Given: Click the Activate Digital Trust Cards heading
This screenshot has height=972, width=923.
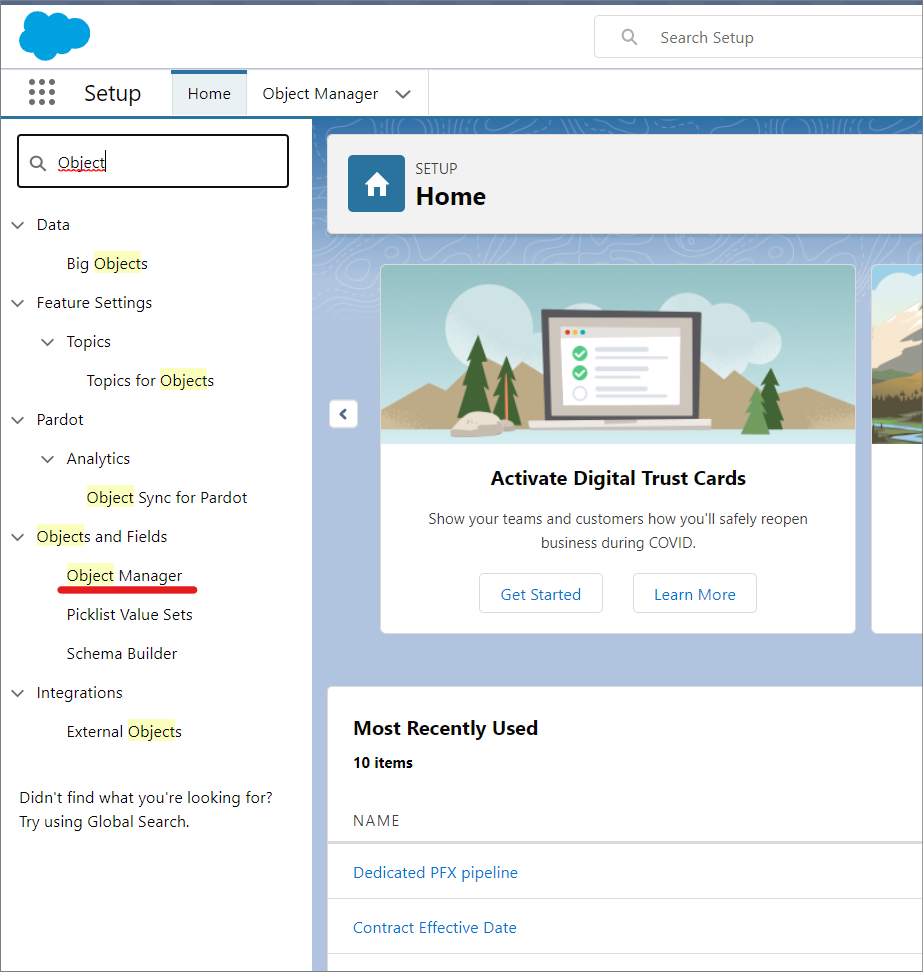Looking at the screenshot, I should tap(618, 479).
